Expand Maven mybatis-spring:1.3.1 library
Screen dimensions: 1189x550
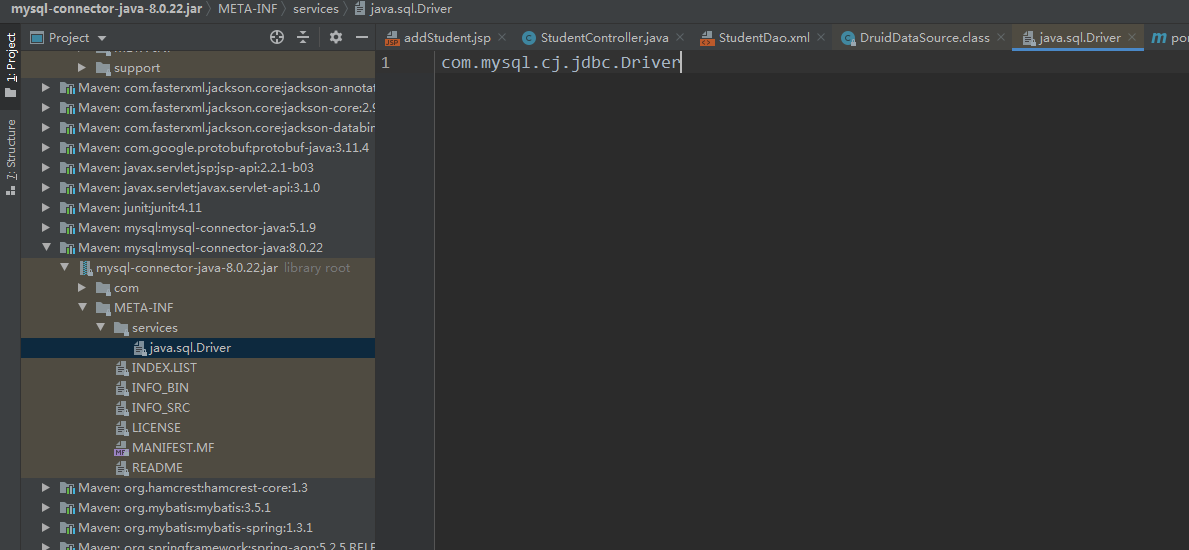click(x=46, y=527)
